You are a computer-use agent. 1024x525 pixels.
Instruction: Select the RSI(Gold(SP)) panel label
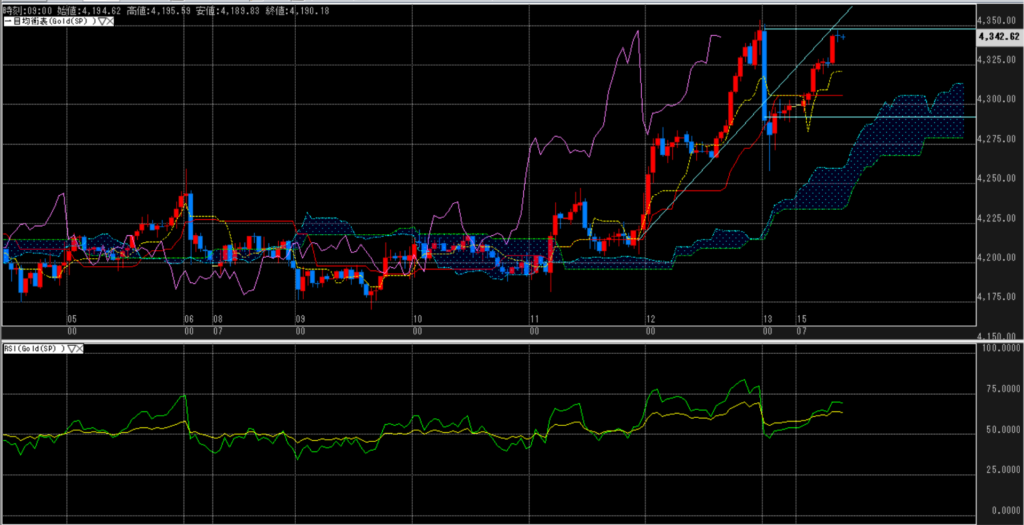[x=34, y=348]
